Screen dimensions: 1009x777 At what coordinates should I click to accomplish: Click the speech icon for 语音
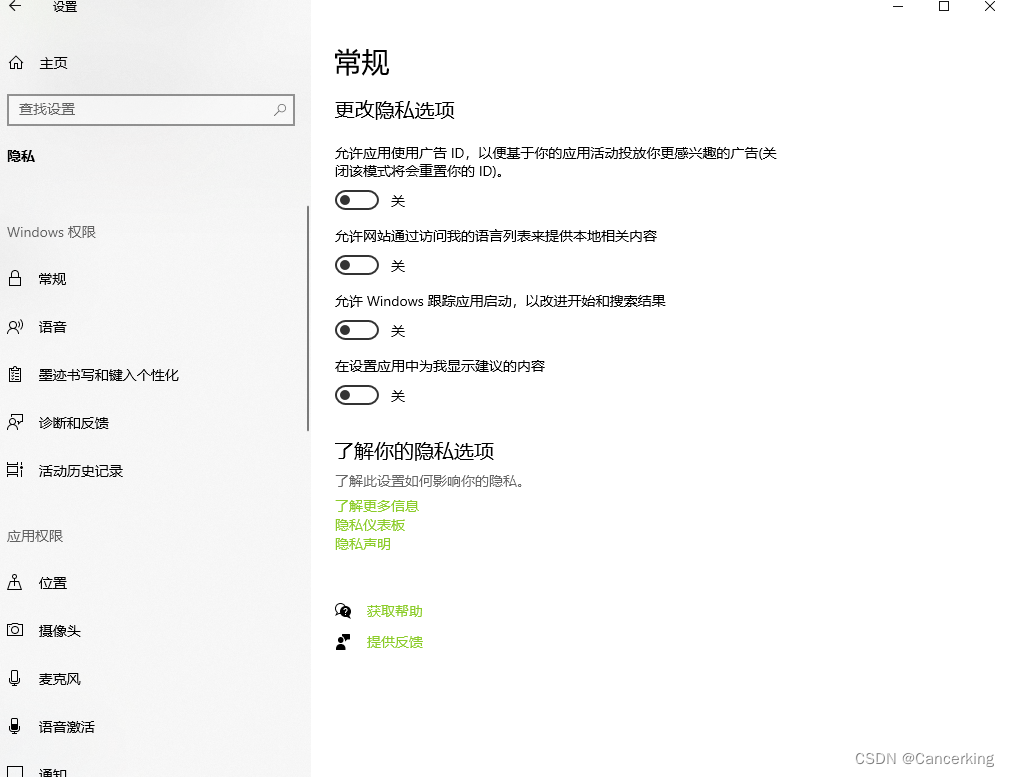click(x=15, y=327)
